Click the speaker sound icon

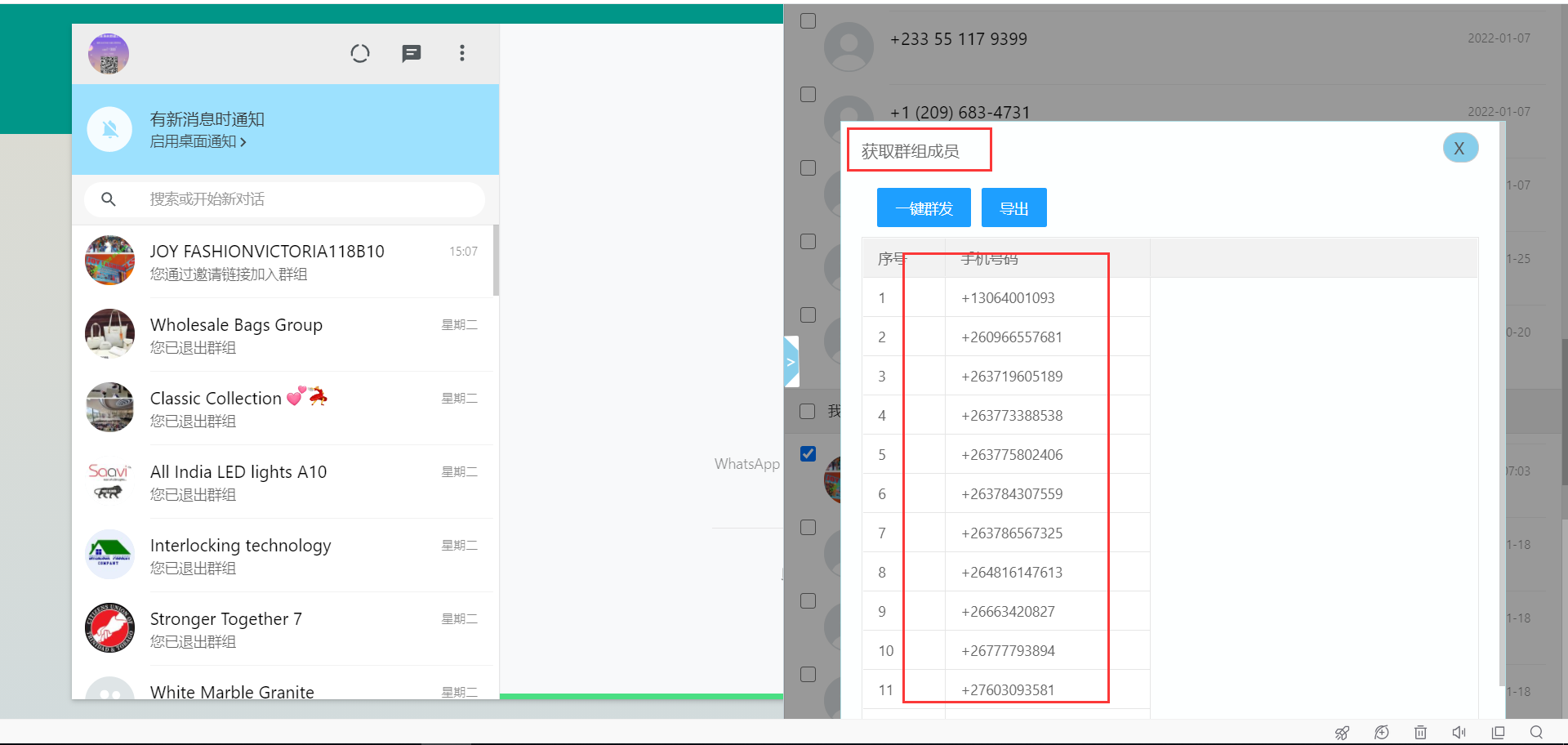[x=1459, y=733]
